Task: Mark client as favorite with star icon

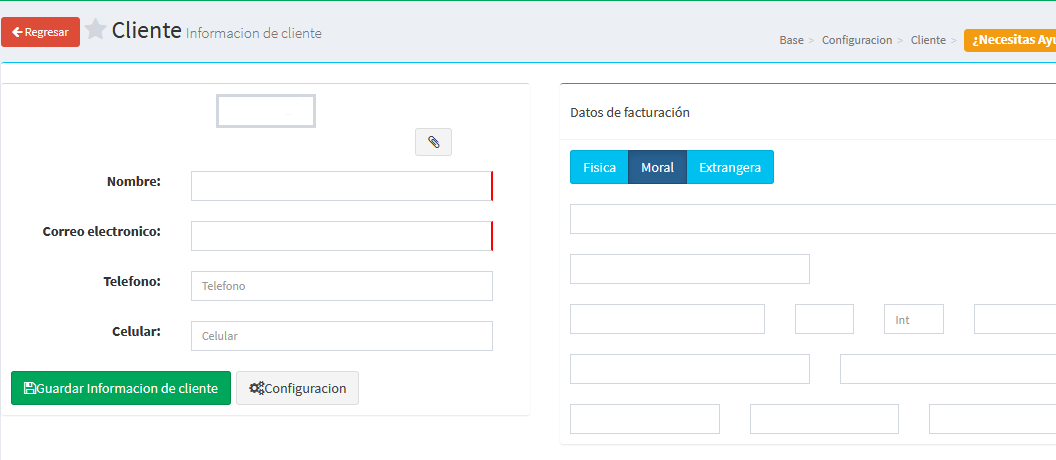Action: click(95, 30)
